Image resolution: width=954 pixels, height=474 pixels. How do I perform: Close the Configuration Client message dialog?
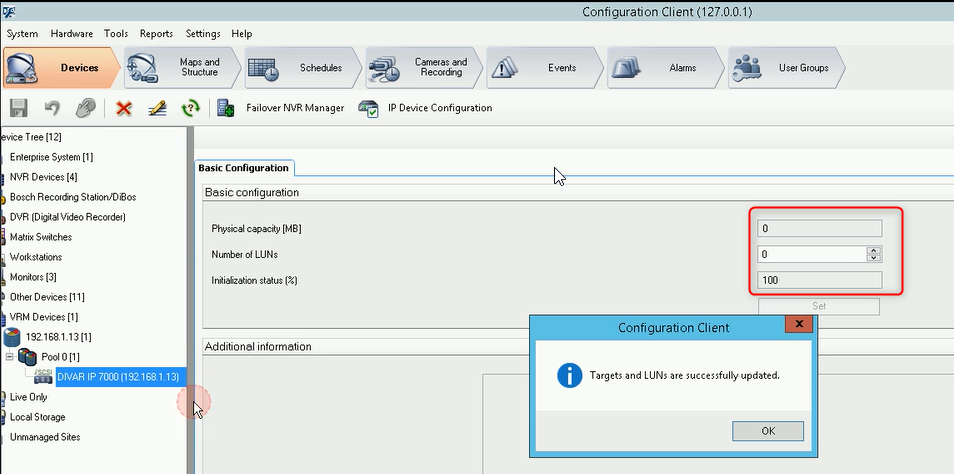[798, 326]
